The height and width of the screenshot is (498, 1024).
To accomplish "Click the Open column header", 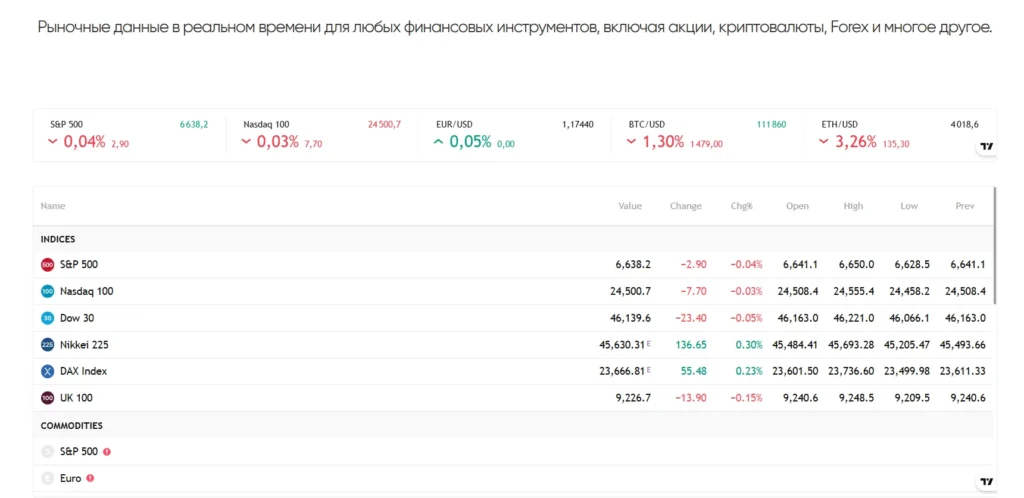I will (797, 206).
